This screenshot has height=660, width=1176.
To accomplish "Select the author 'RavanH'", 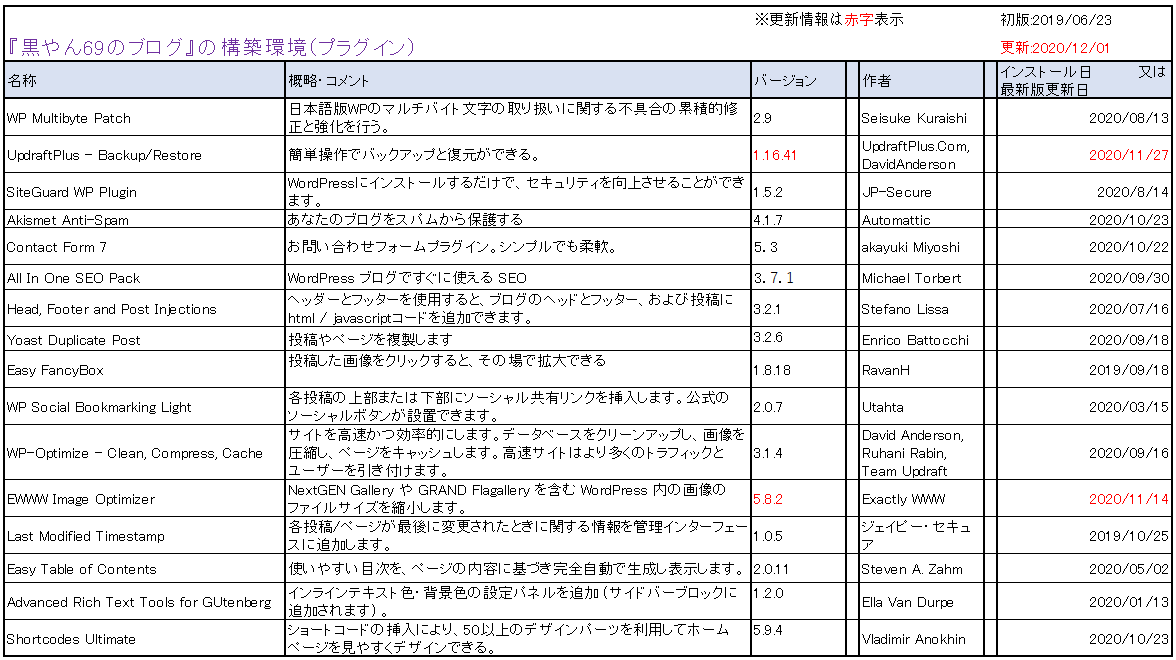I will [886, 370].
